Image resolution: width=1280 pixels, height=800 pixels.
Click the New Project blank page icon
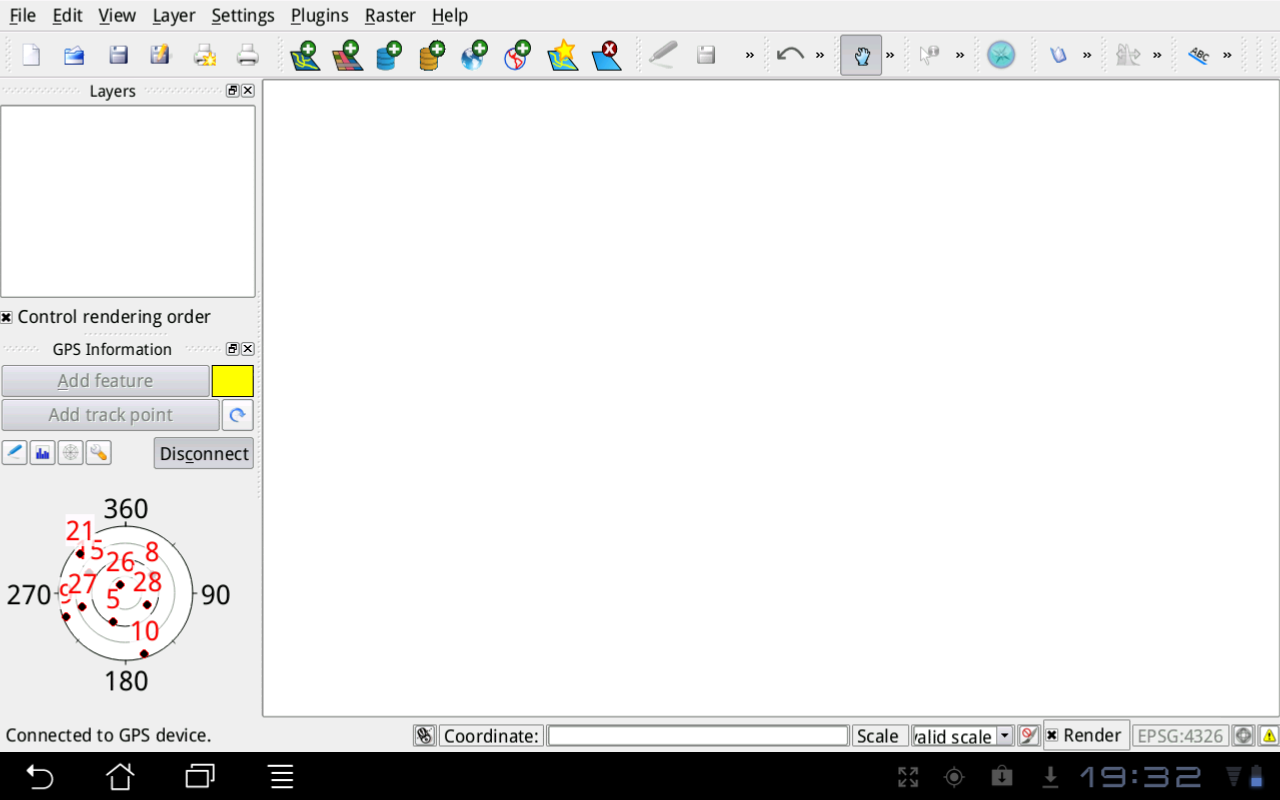(31, 55)
